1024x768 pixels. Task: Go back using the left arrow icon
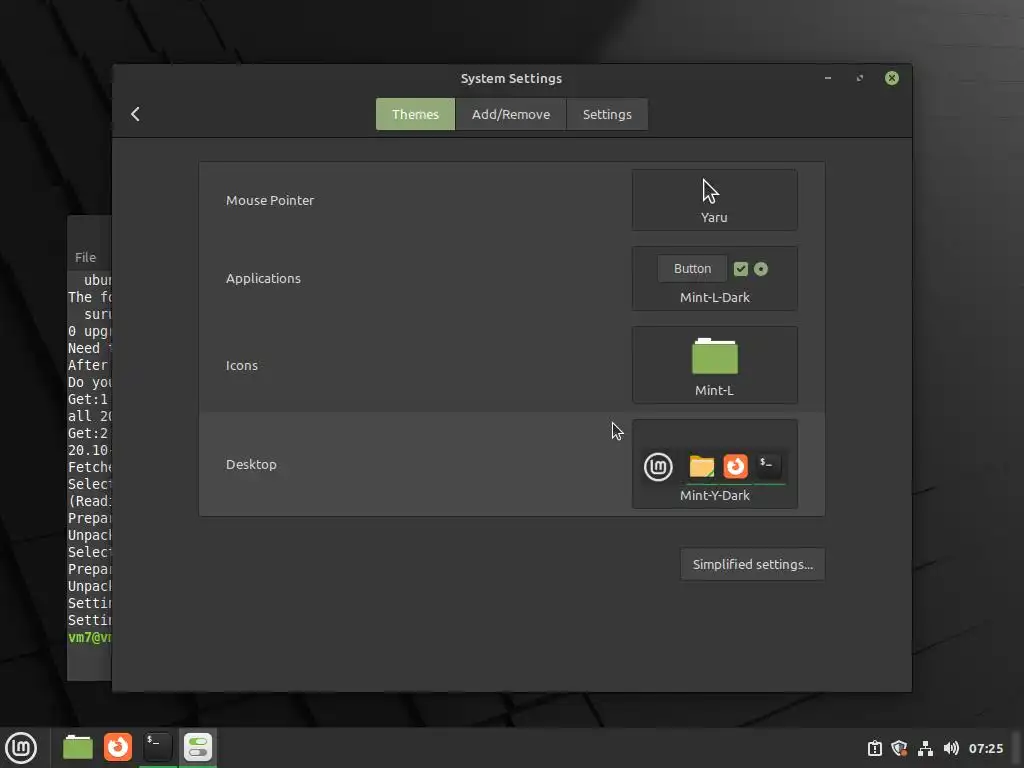coord(135,114)
